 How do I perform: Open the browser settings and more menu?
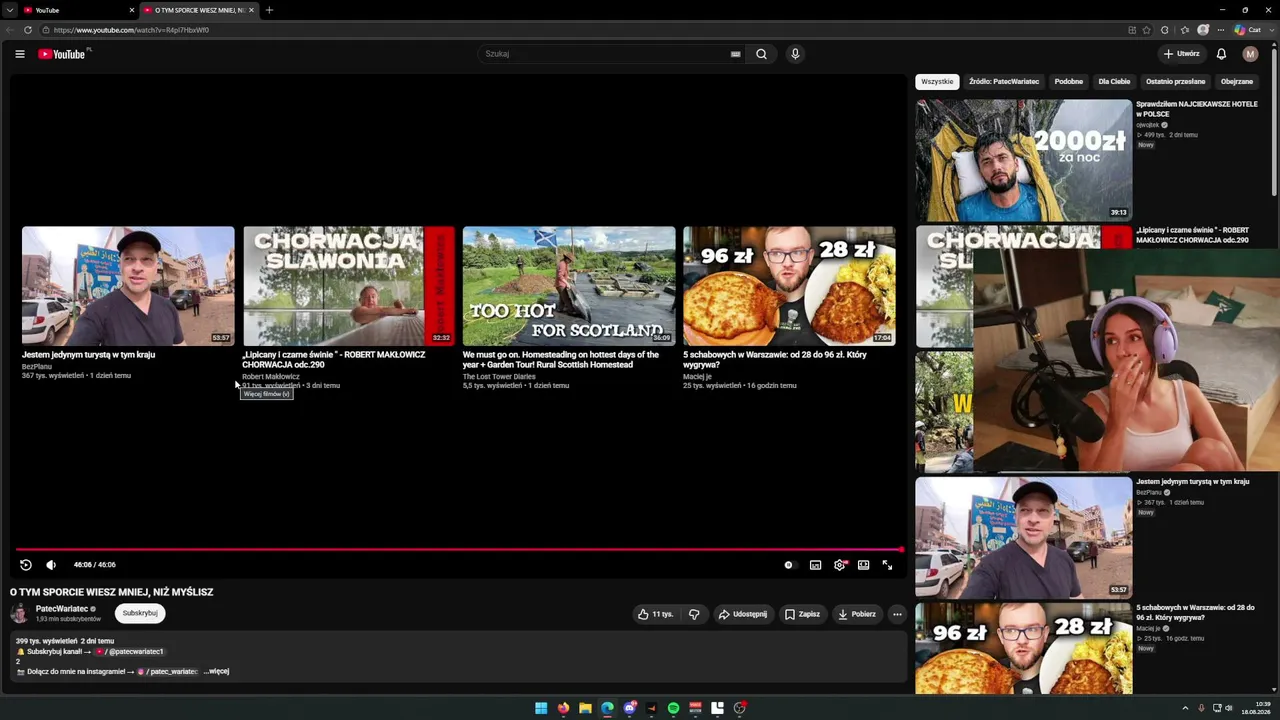click(x=1220, y=30)
